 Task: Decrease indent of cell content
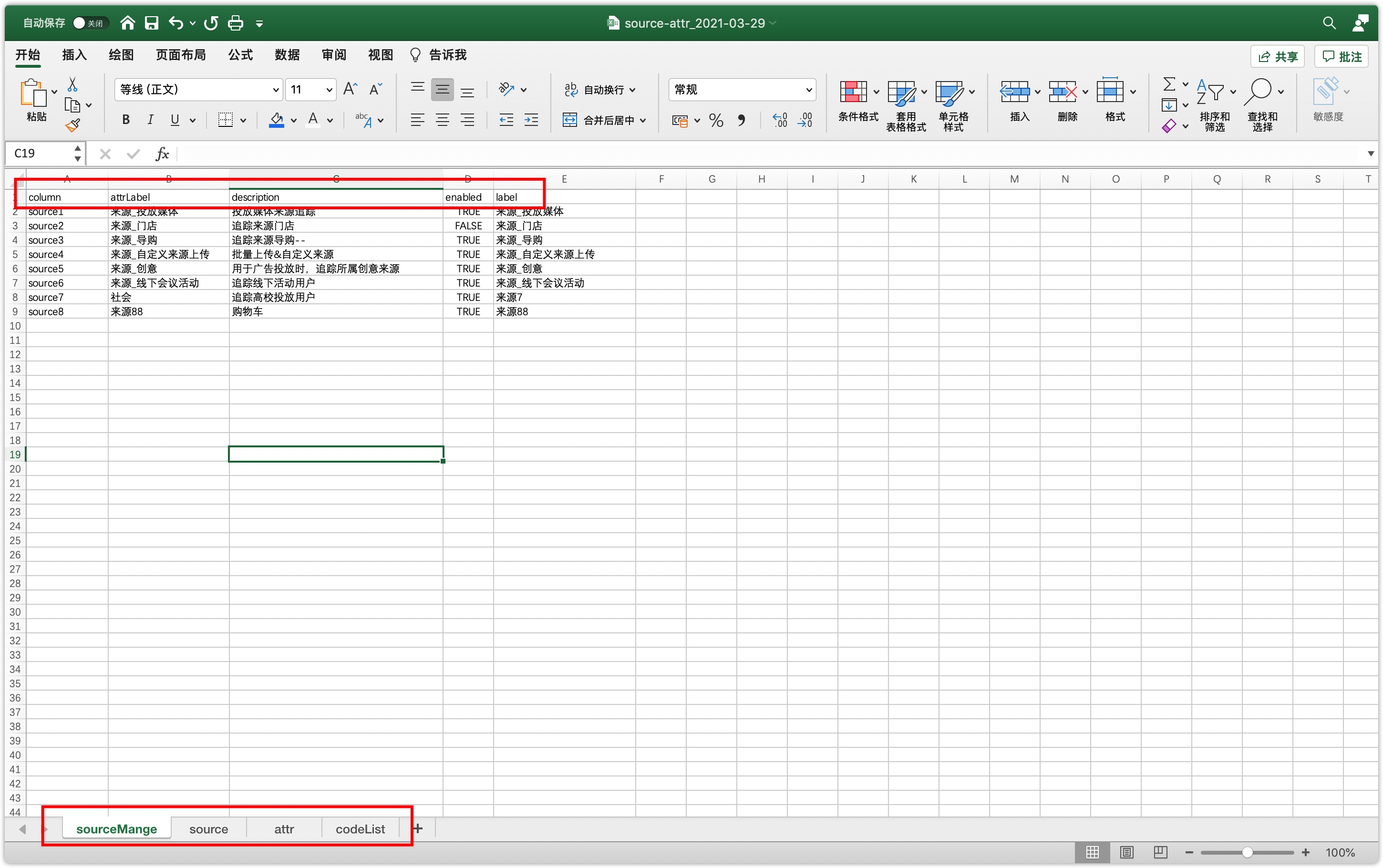point(506,120)
